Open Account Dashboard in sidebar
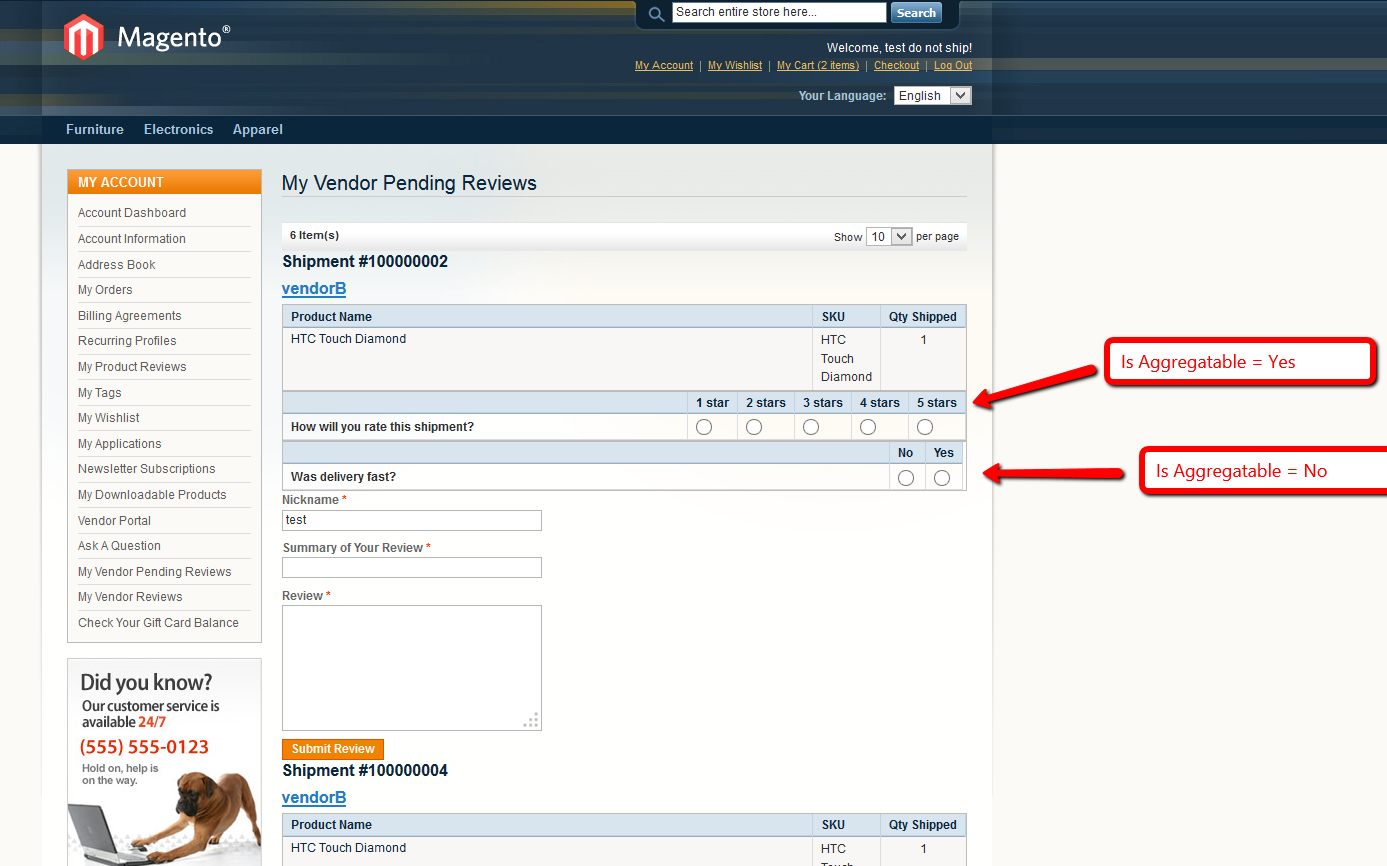This screenshot has width=1387, height=866. click(132, 213)
